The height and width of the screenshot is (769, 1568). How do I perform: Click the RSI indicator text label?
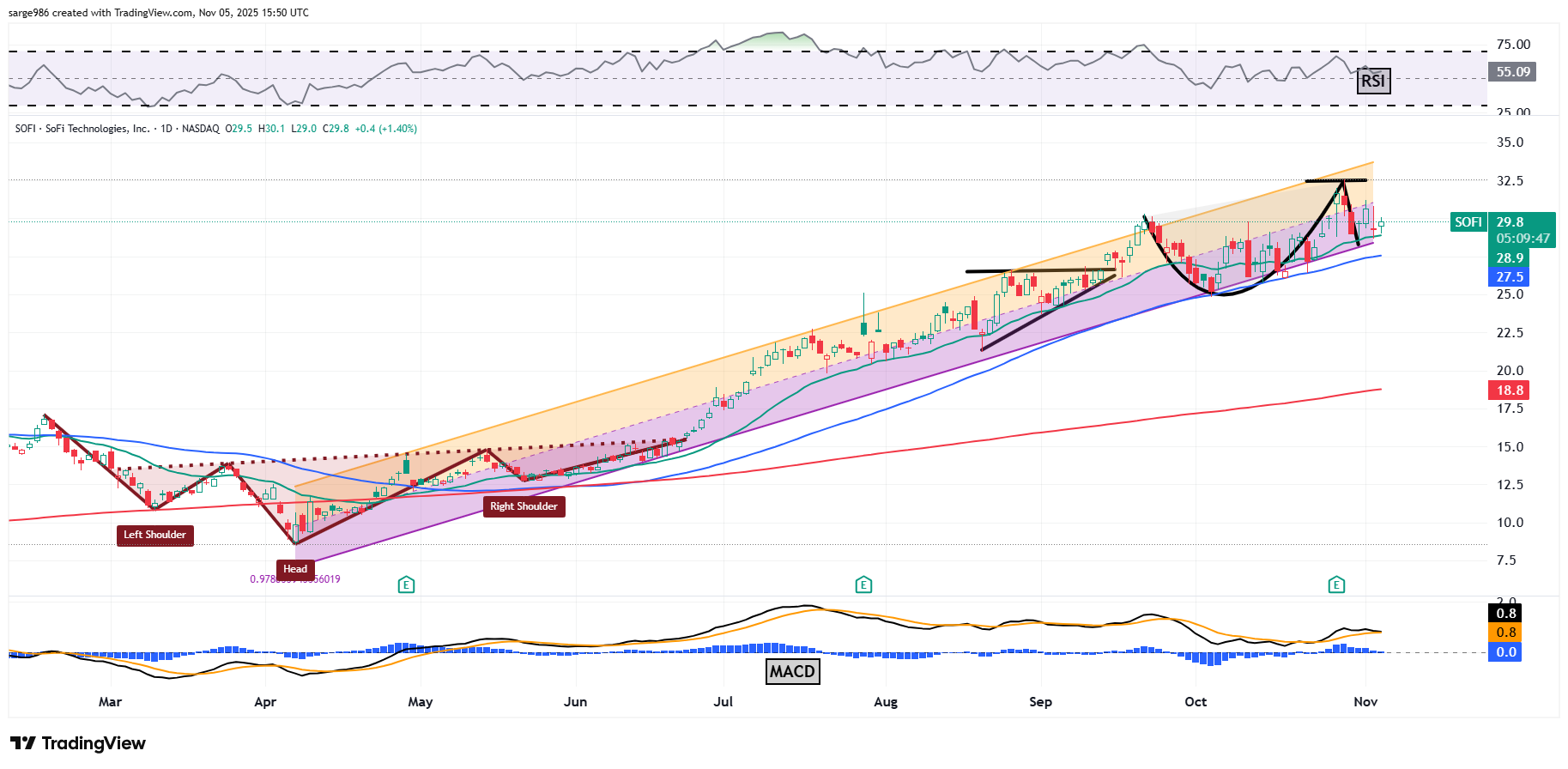point(1373,81)
